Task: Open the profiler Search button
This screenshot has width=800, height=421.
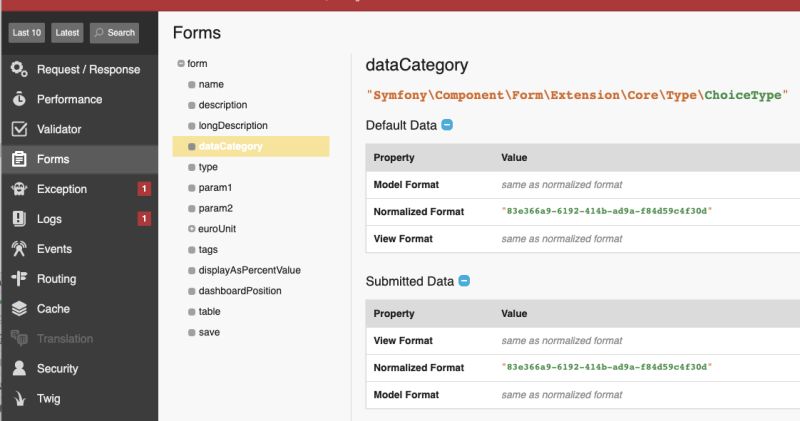Action: pyautogui.click(x=114, y=33)
